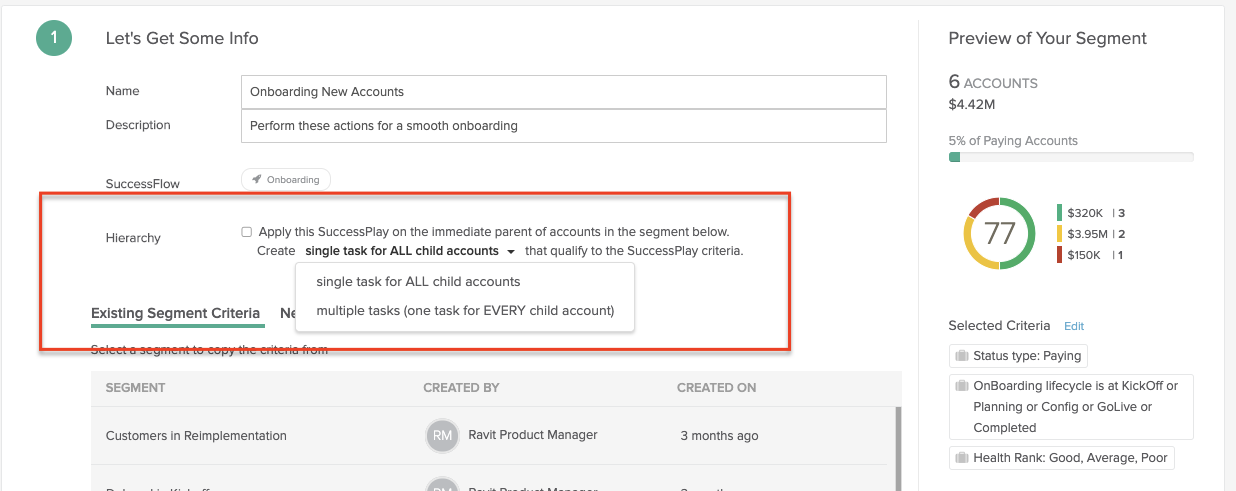1236x491 pixels.
Task: Focus the Name field with Onboarding New Accounts
Action: click(564, 91)
